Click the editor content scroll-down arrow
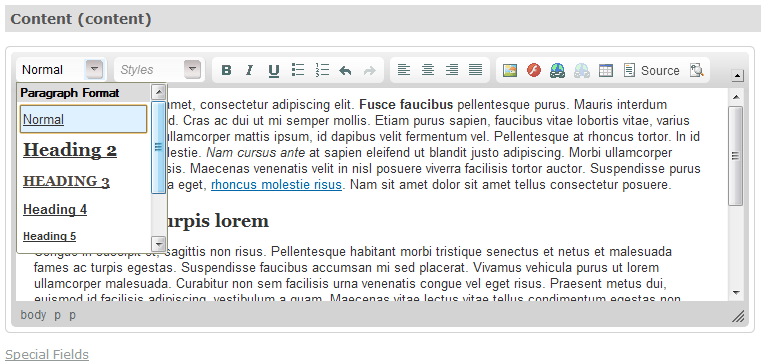 point(736,293)
